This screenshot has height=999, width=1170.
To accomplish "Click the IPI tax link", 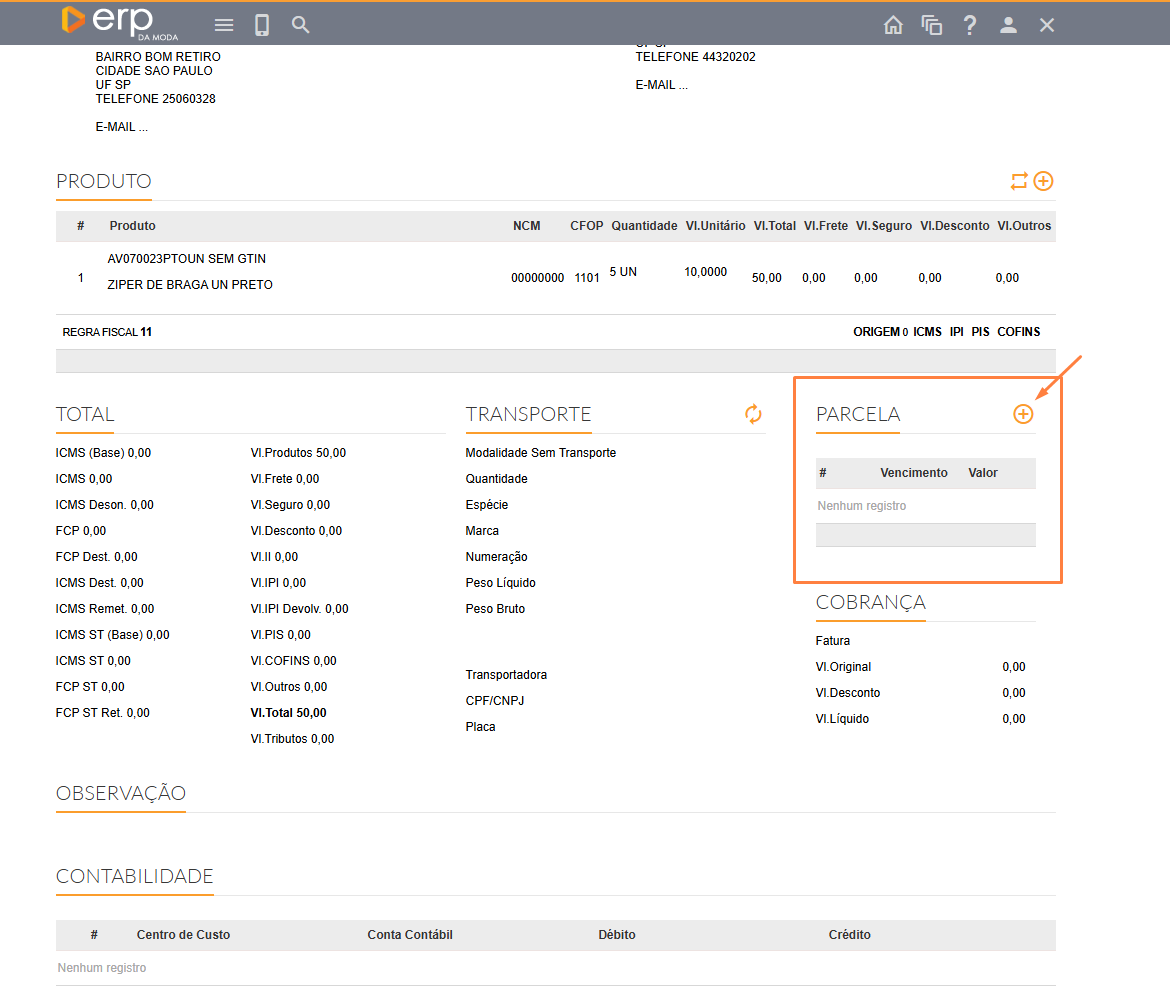I will click(956, 332).
